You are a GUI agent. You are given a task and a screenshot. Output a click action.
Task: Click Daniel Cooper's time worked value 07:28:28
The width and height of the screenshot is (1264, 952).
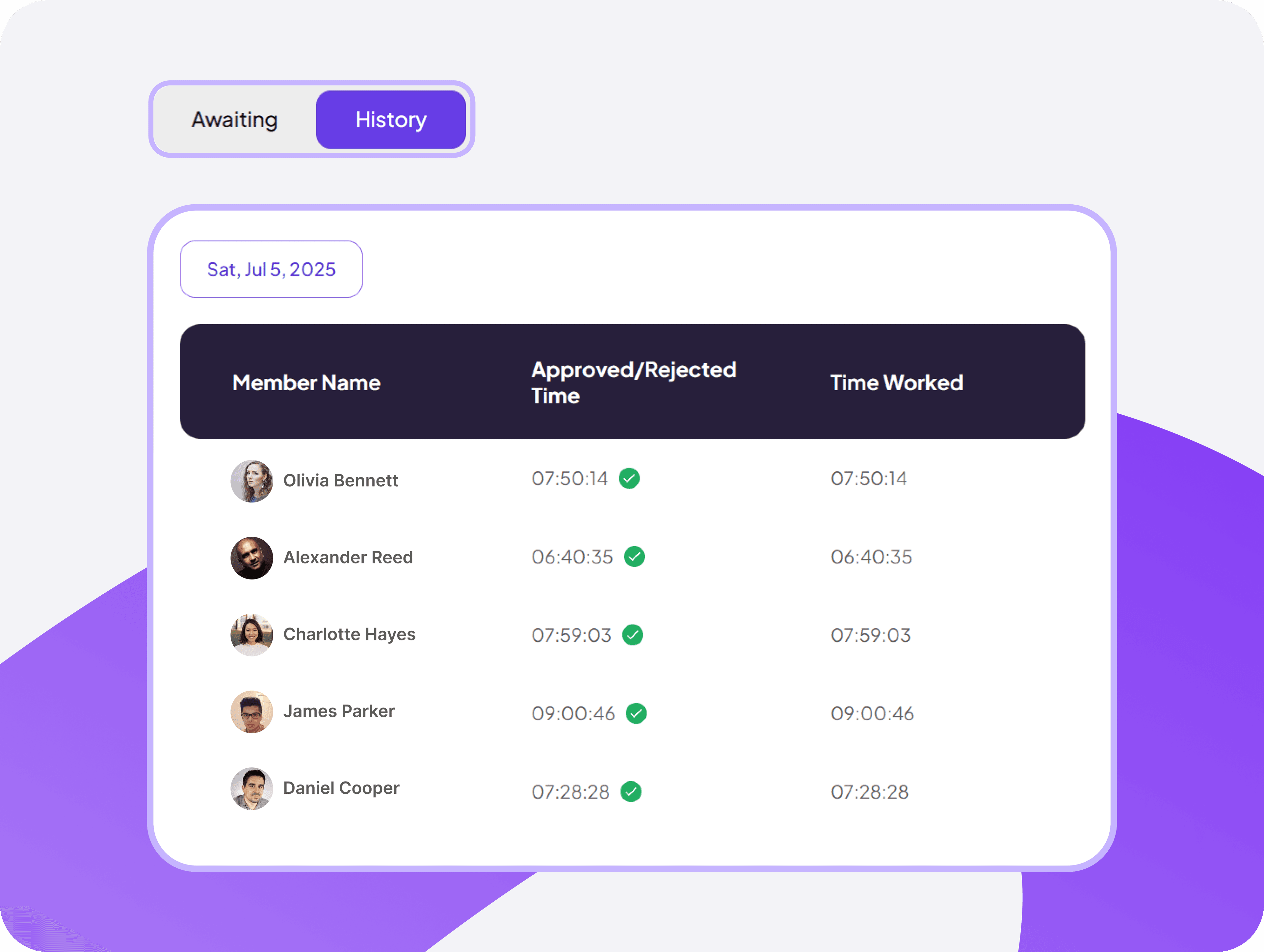point(869,791)
